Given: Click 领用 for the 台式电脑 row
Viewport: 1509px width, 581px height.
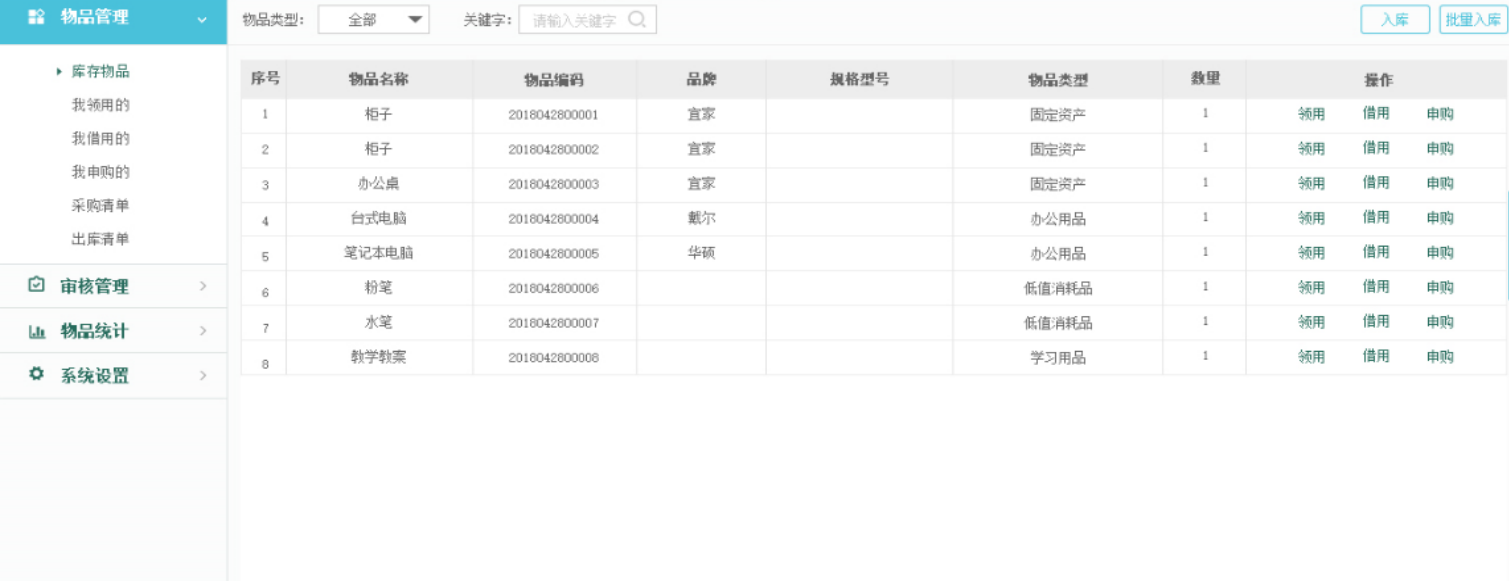Looking at the screenshot, I should pos(1311,218).
